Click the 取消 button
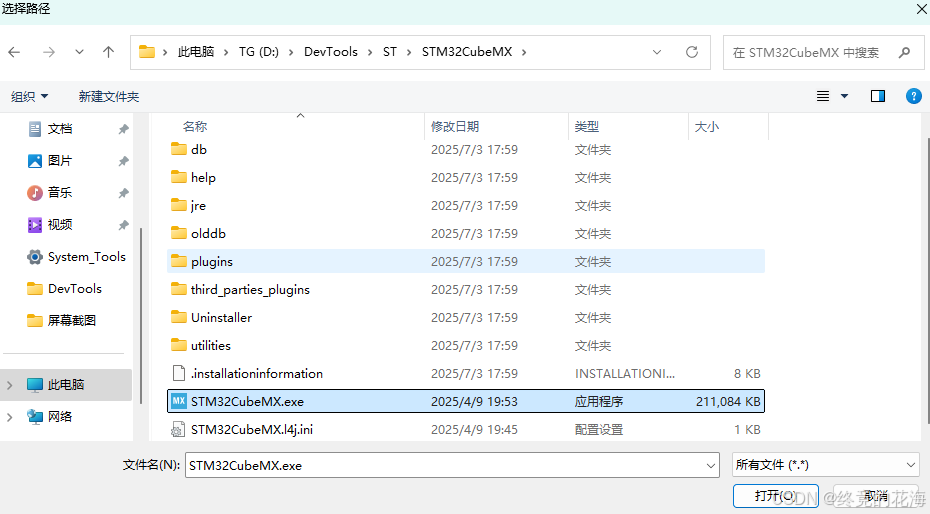930x514 pixels. click(875, 496)
